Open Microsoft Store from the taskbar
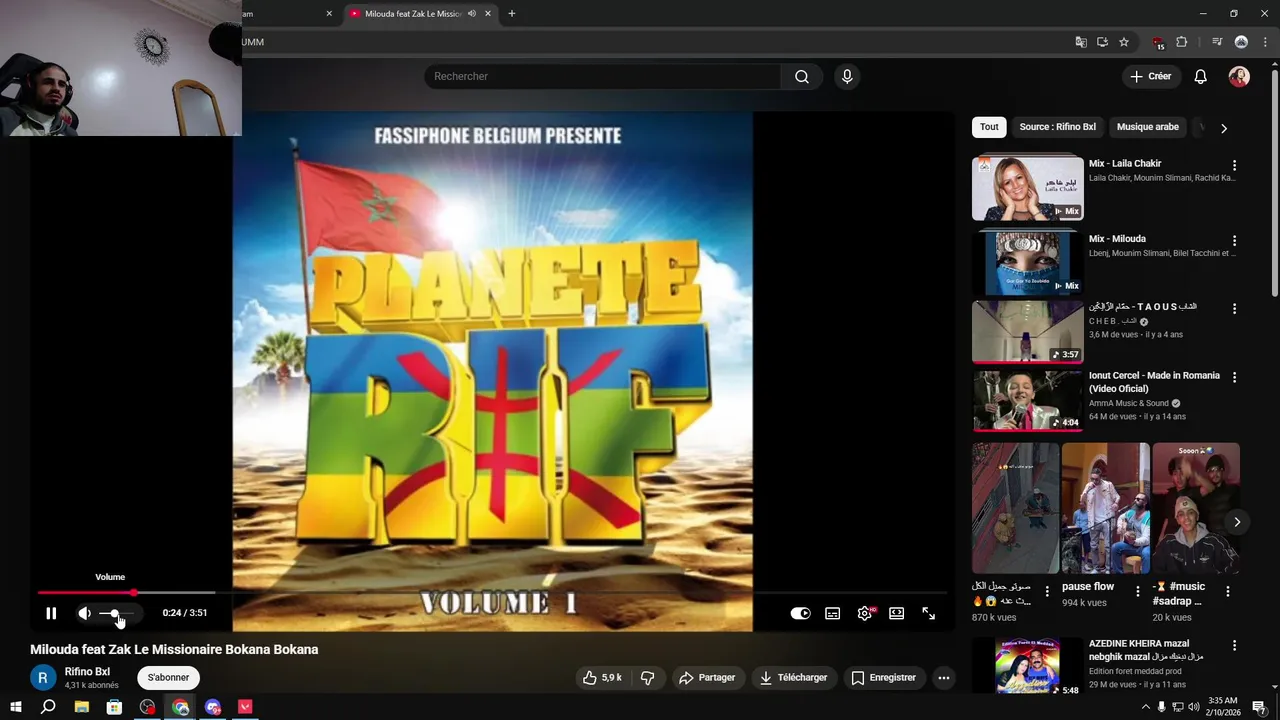1280x720 pixels. click(x=115, y=707)
